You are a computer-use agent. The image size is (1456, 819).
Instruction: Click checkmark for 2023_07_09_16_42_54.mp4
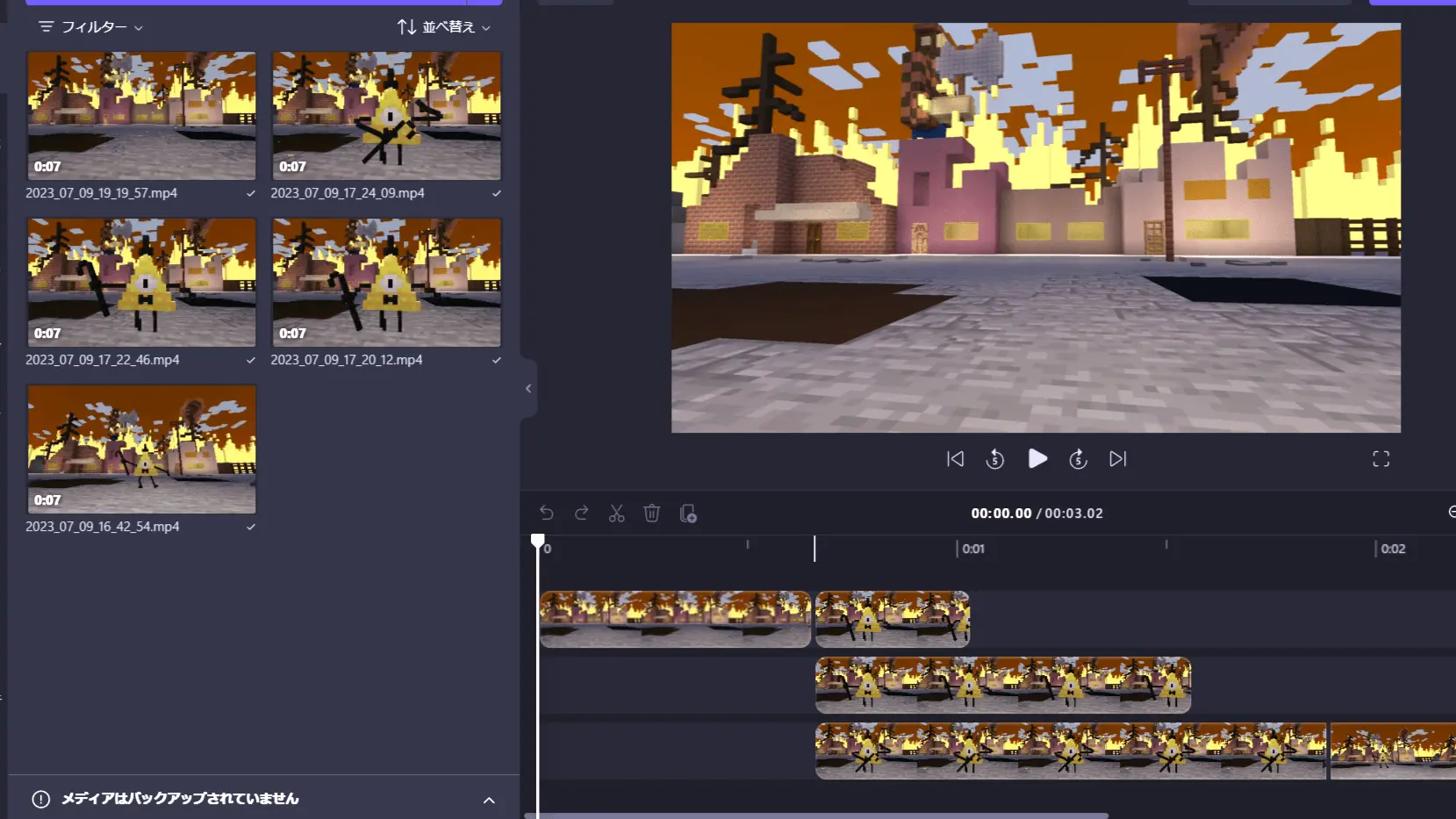(x=251, y=527)
